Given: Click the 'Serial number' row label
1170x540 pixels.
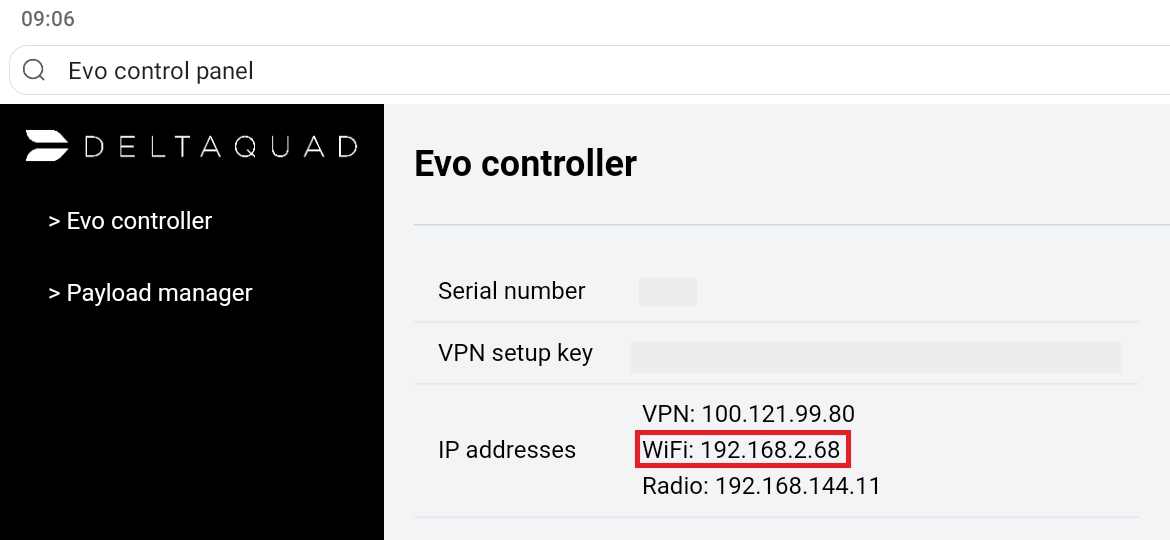Looking at the screenshot, I should tap(511, 291).
